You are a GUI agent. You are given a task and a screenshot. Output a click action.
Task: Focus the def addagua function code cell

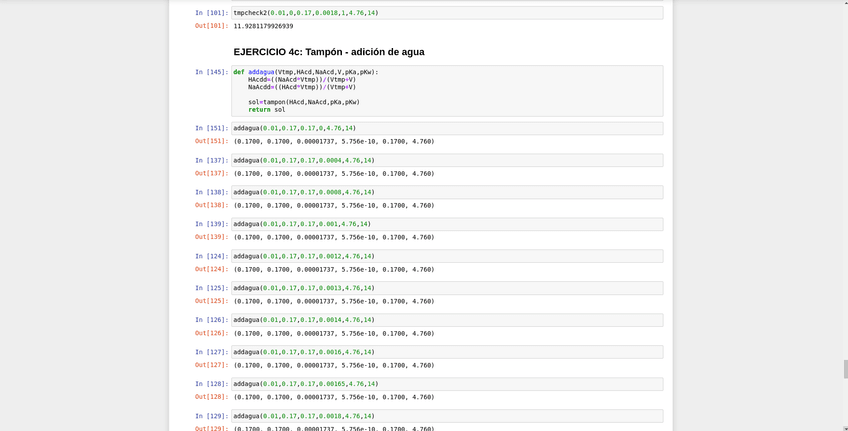pos(446,91)
